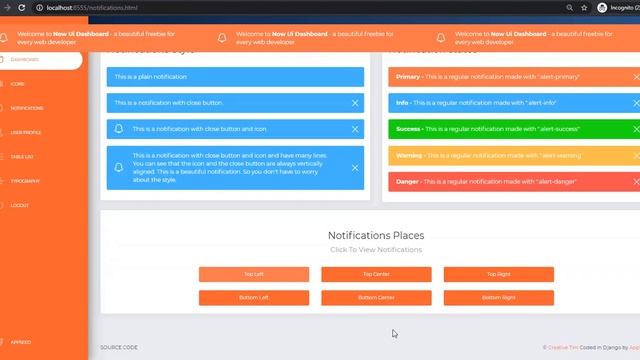Screen dimensions: 640x360
Task: Open the SOURCE CODE footer link
Action: coord(119,347)
